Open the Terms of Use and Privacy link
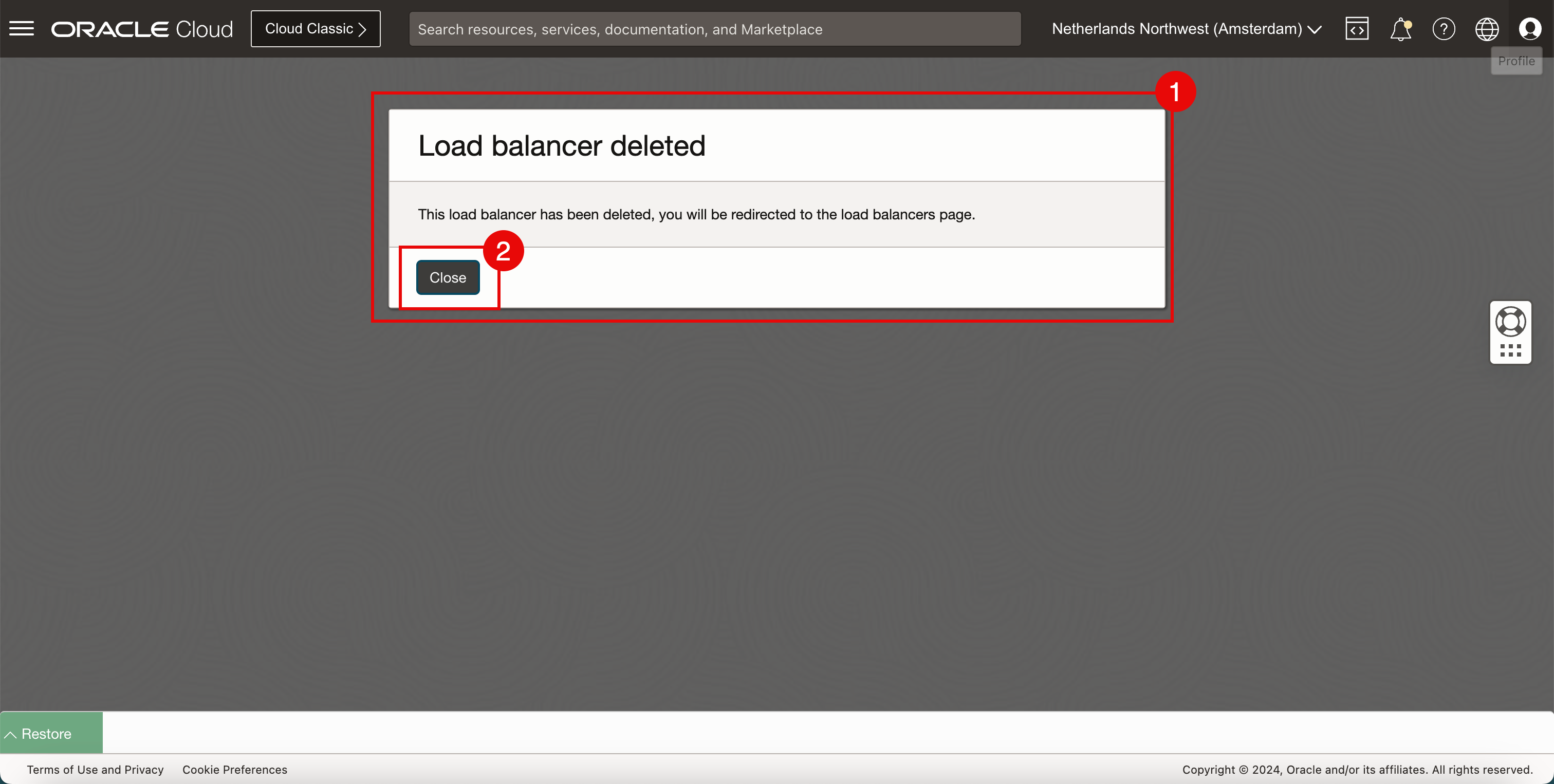1554x784 pixels. click(95, 770)
